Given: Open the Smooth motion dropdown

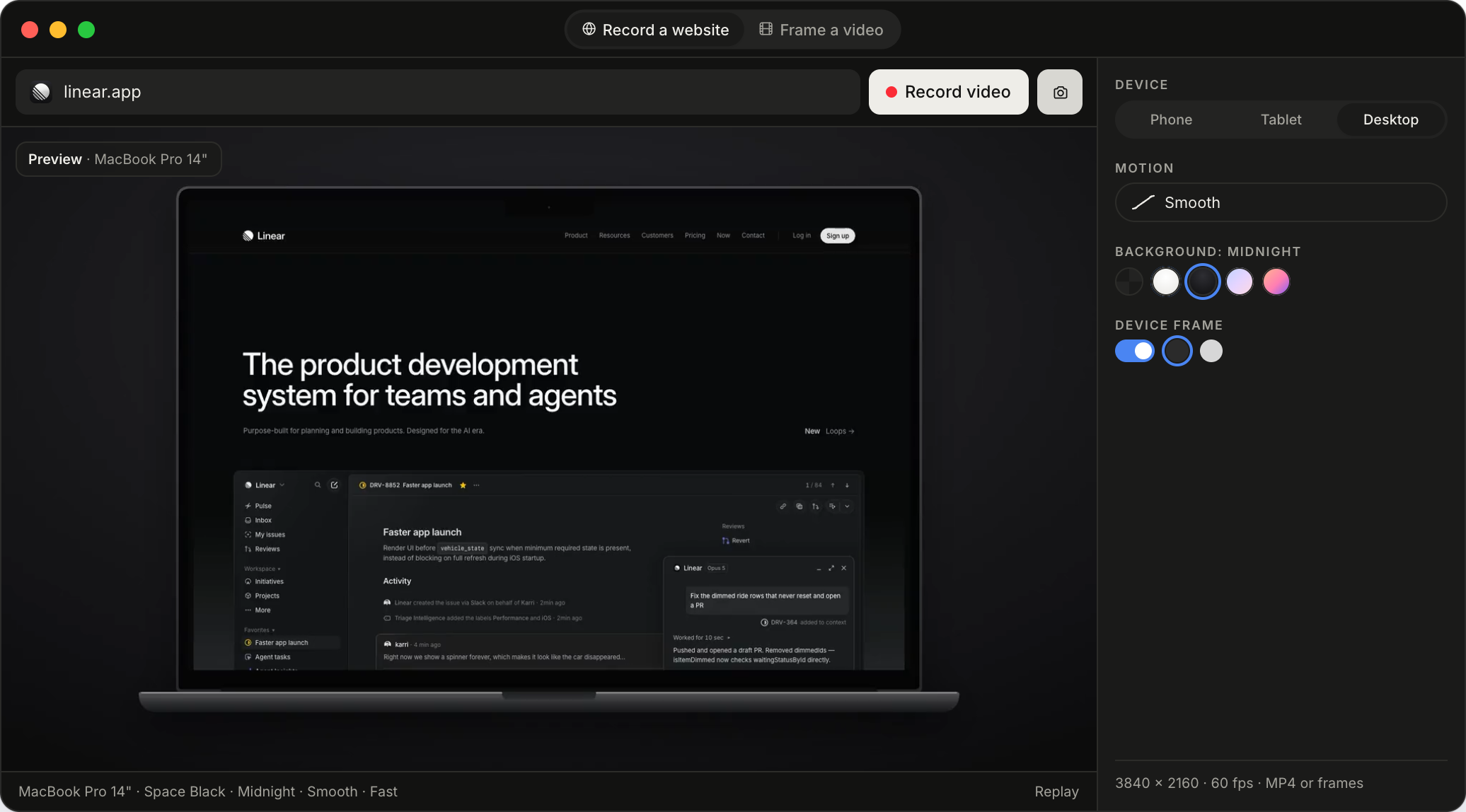Looking at the screenshot, I should (x=1281, y=202).
